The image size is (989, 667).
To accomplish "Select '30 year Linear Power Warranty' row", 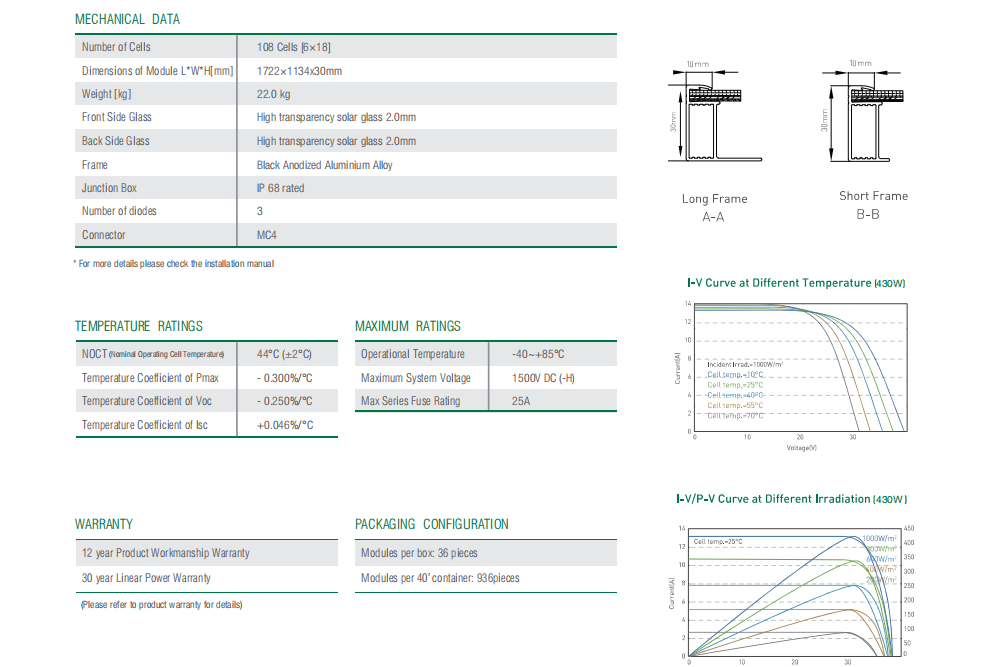I will 207,578.
